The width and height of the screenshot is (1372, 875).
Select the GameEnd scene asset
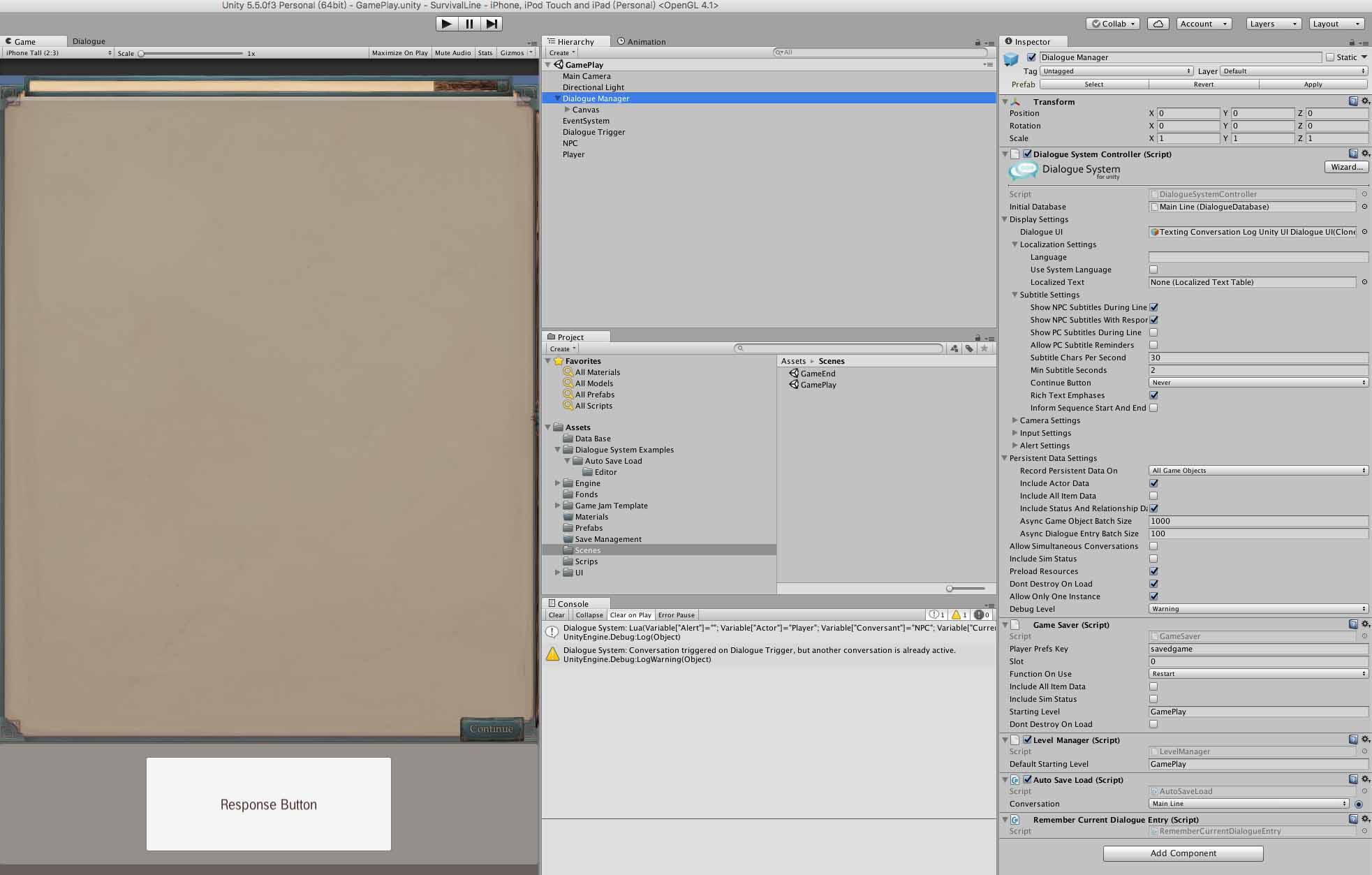click(x=813, y=374)
